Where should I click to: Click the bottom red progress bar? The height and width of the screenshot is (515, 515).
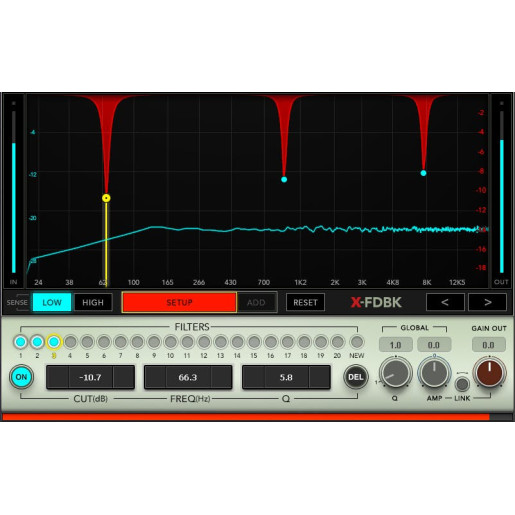coord(246,417)
